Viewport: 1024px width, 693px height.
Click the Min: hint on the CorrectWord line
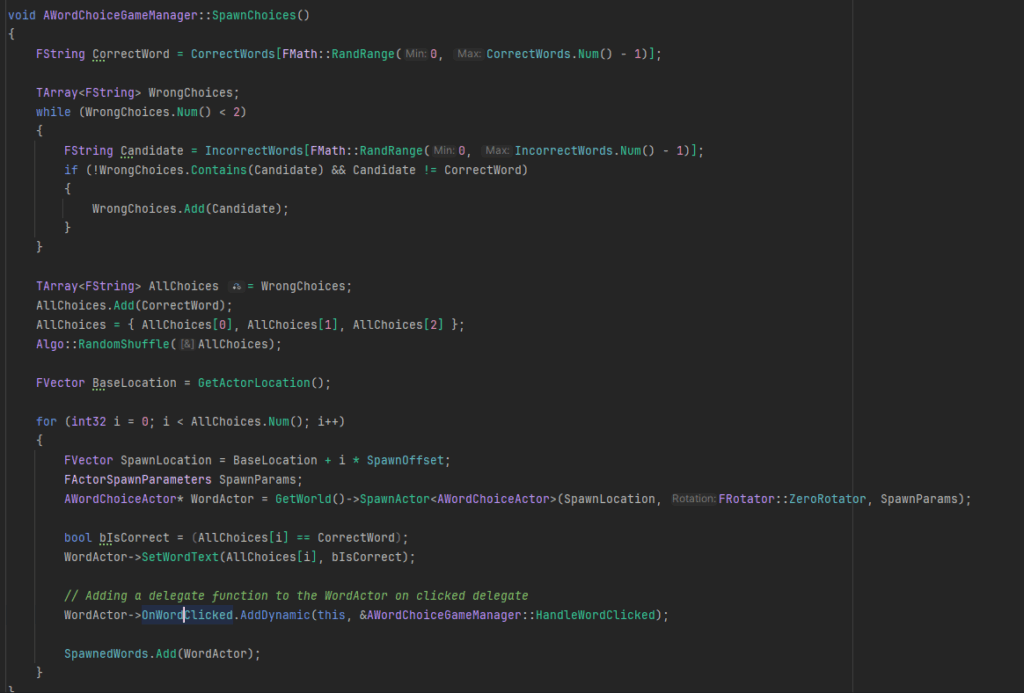tap(416, 54)
